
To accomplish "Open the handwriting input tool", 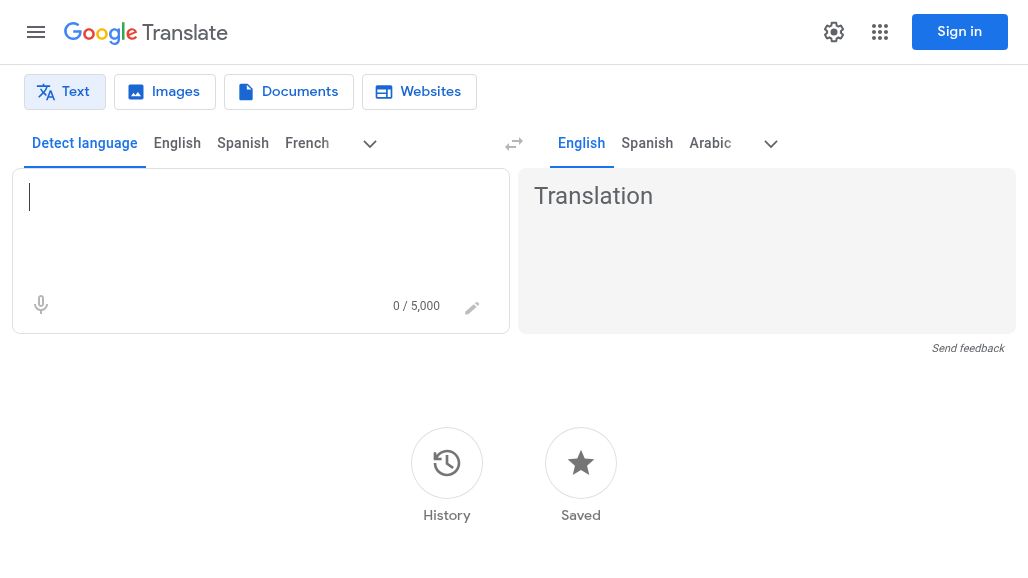I will coord(472,307).
